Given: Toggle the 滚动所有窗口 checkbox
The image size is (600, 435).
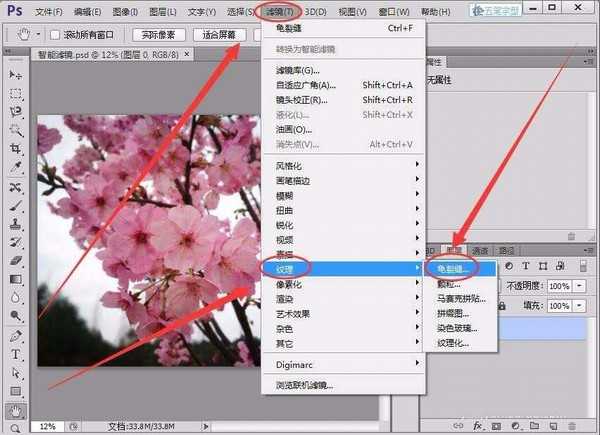Looking at the screenshot, I should pyautogui.click(x=53, y=35).
